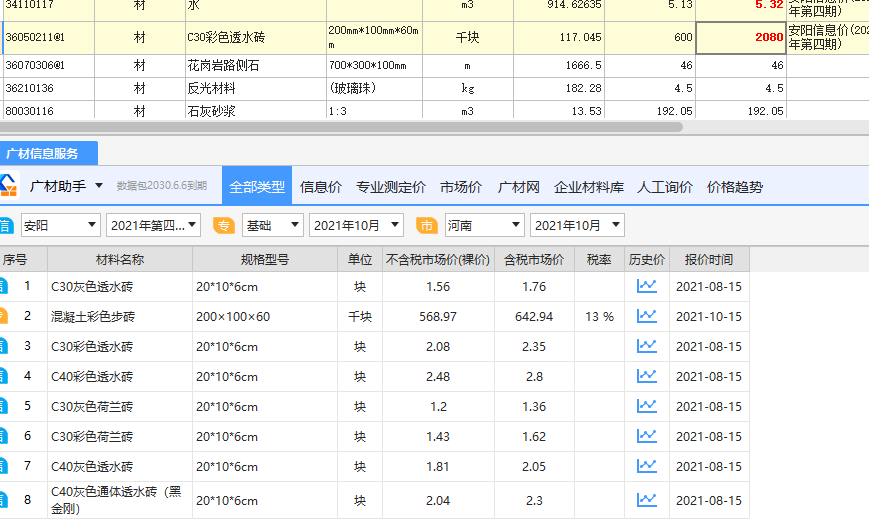Viewport: 869px width, 532px height.
Task: Open history price chart for 混凝土彩色步砖
Action: [646, 316]
